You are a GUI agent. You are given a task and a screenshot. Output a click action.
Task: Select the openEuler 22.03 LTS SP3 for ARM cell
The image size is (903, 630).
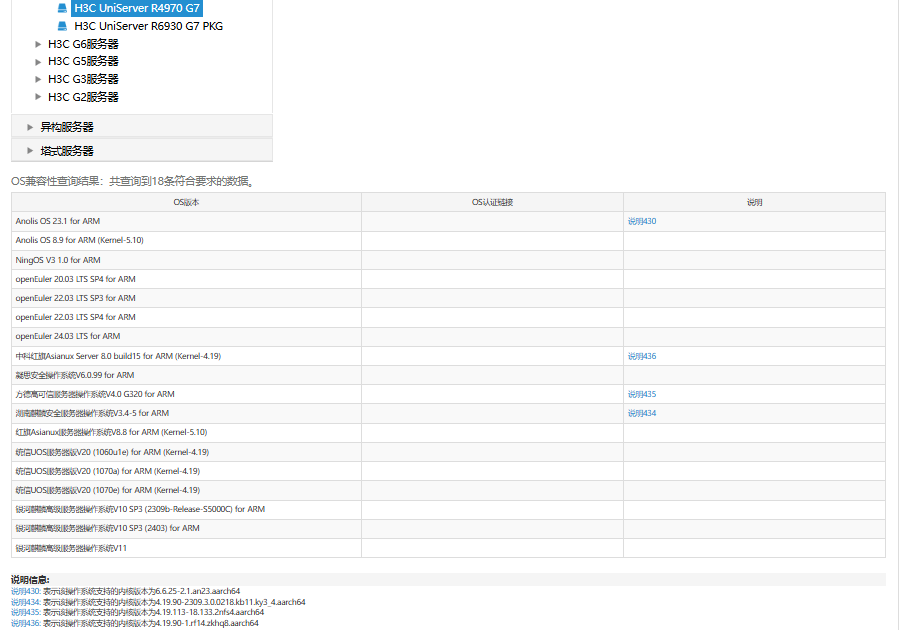[186, 298]
